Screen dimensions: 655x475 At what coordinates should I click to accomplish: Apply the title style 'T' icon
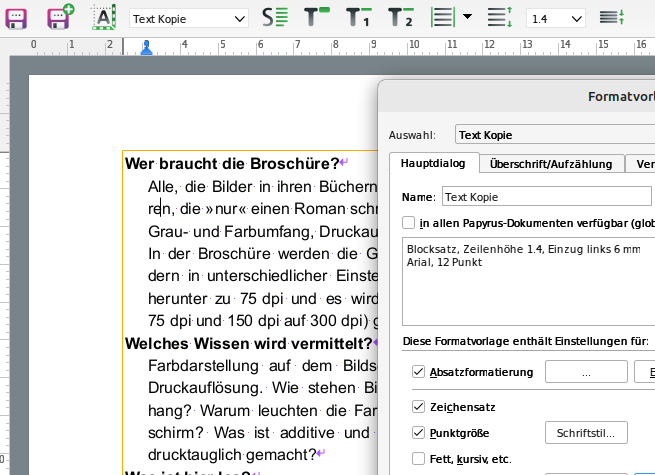[317, 18]
